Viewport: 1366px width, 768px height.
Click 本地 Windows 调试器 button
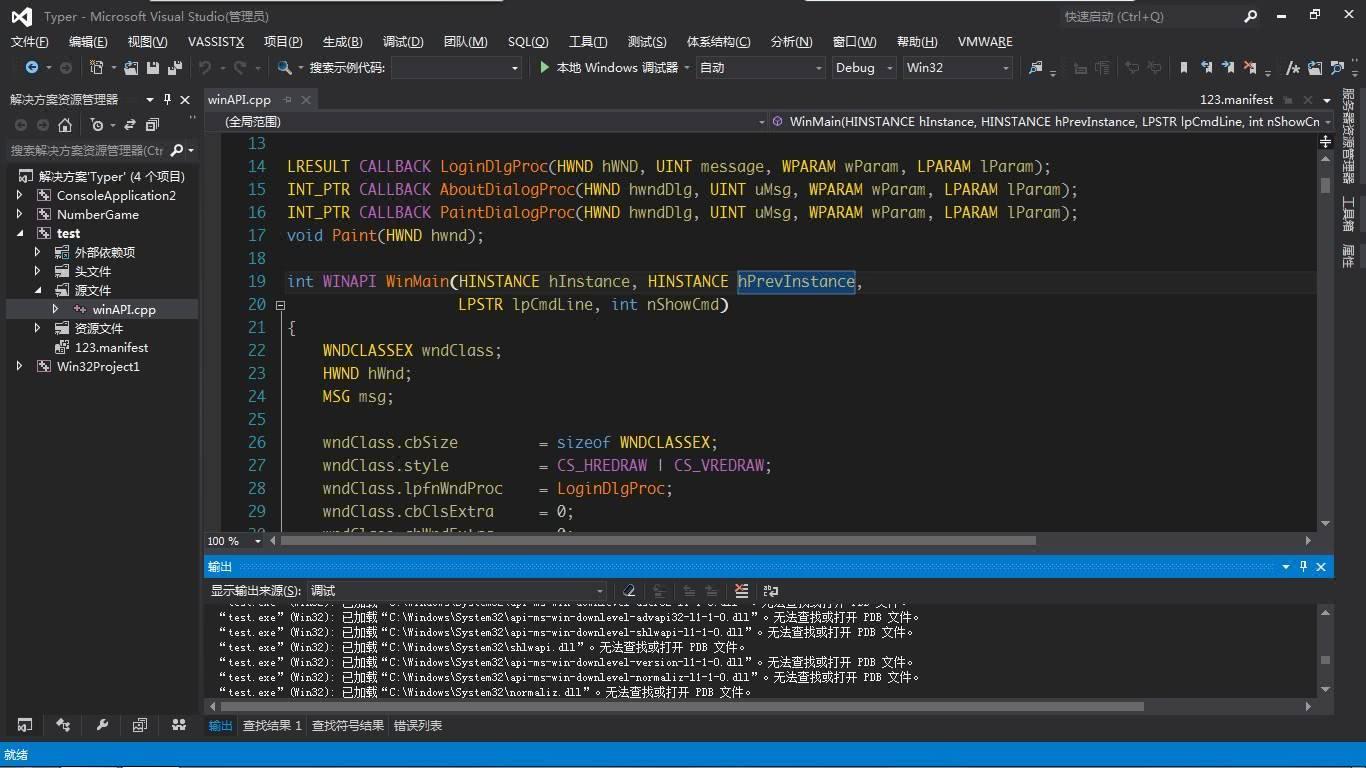point(608,68)
